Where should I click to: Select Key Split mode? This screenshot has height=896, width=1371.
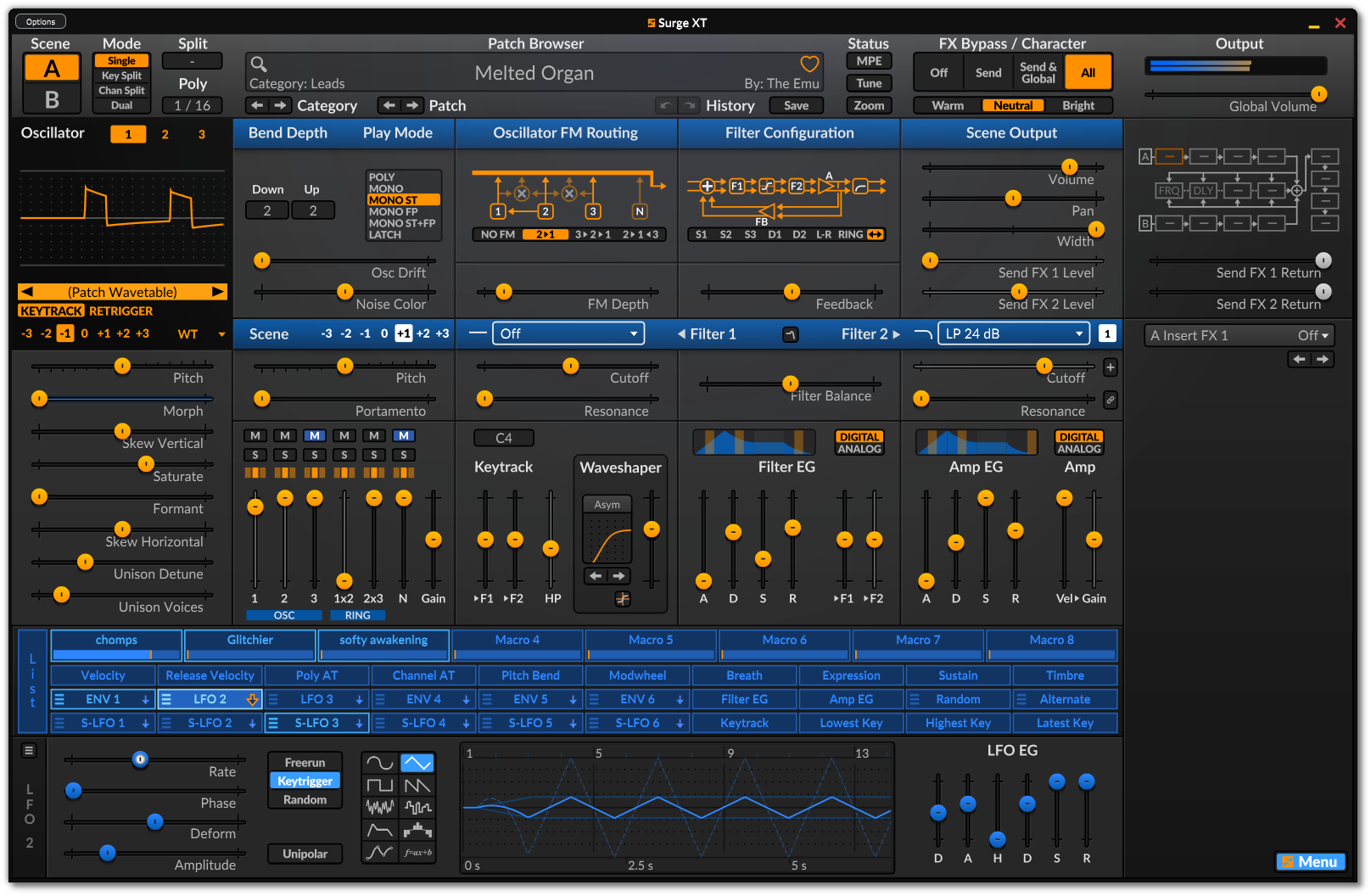(x=121, y=76)
